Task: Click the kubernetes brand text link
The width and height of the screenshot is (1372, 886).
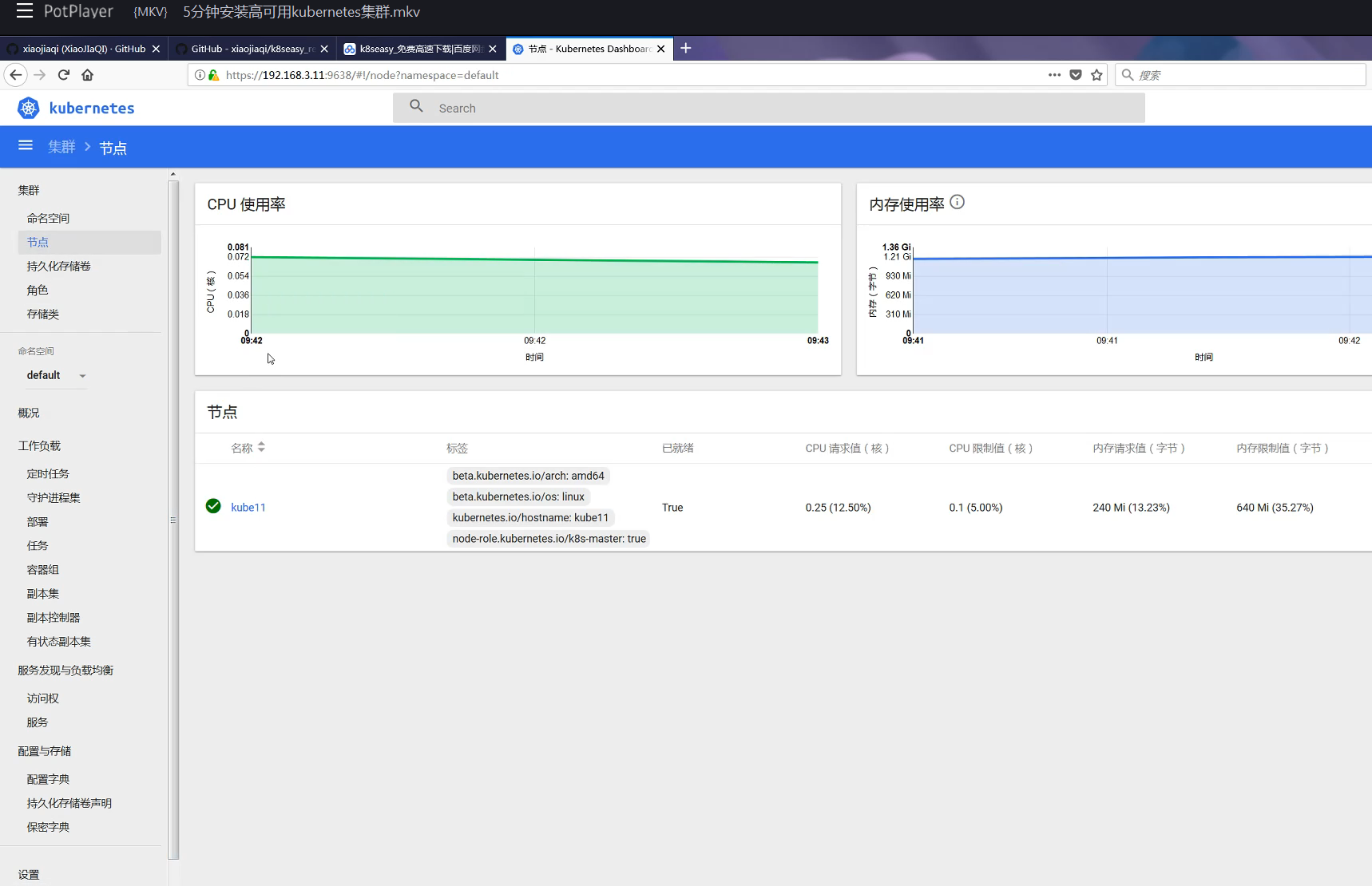Action: click(92, 108)
